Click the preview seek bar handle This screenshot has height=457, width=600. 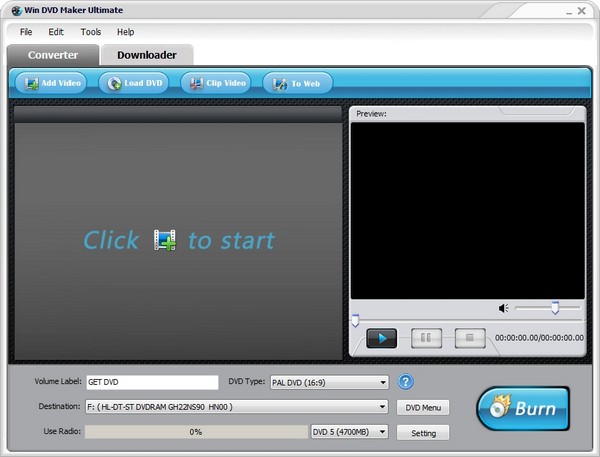tap(355, 321)
